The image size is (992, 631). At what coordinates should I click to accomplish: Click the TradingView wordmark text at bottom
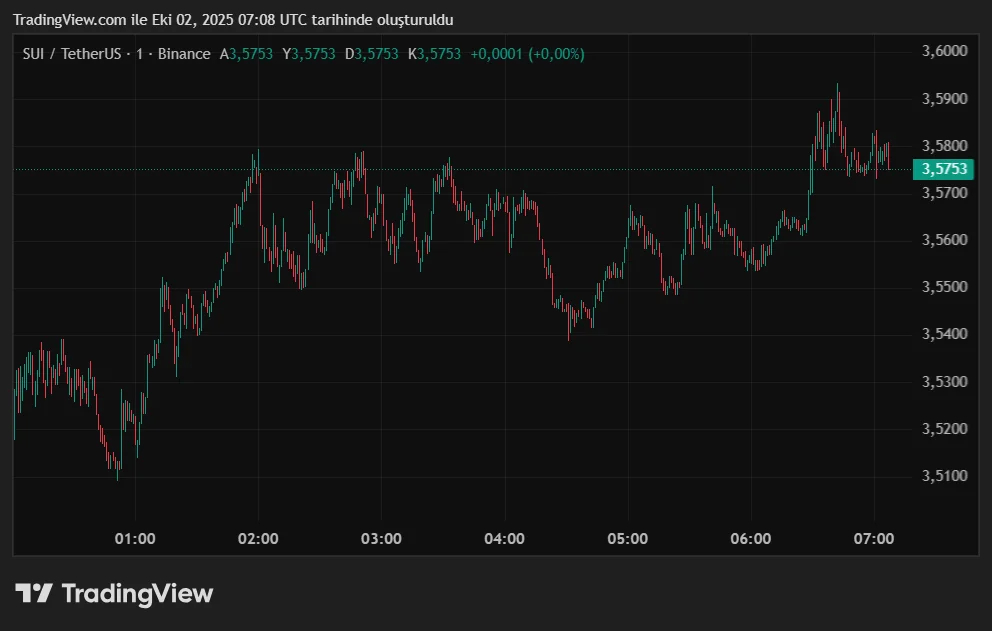(x=137, y=593)
